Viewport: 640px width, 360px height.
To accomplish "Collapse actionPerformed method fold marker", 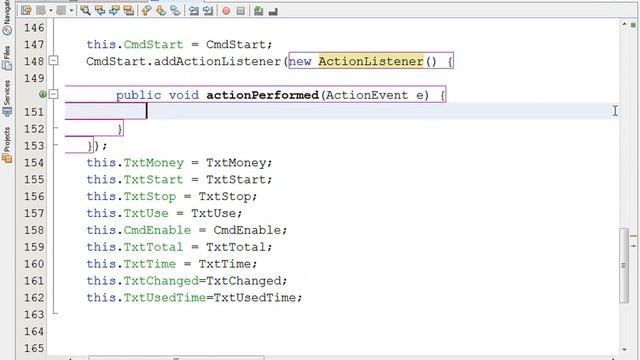I will pos(53,94).
